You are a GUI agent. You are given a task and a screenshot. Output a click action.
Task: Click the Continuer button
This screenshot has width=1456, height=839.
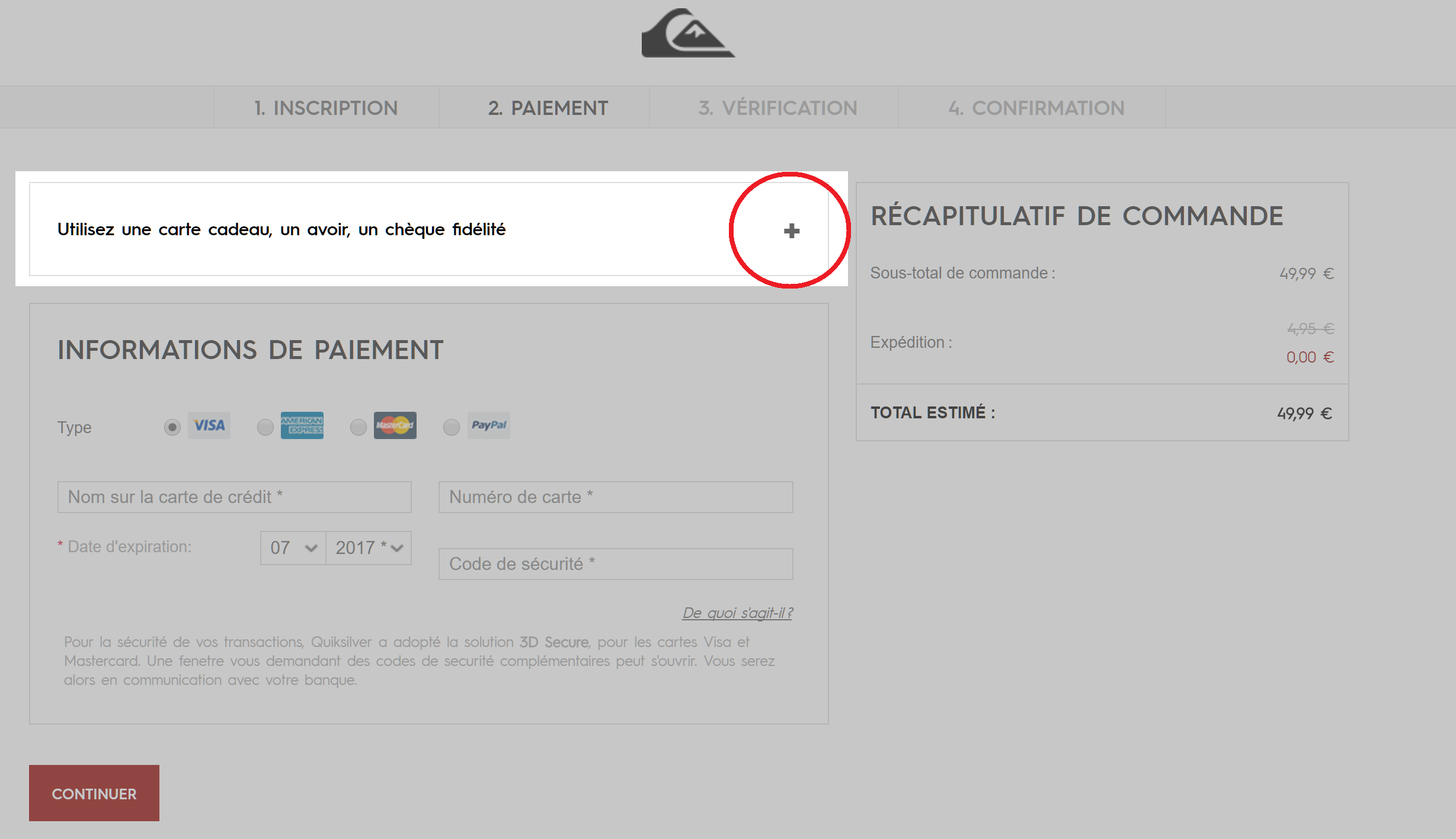94,793
